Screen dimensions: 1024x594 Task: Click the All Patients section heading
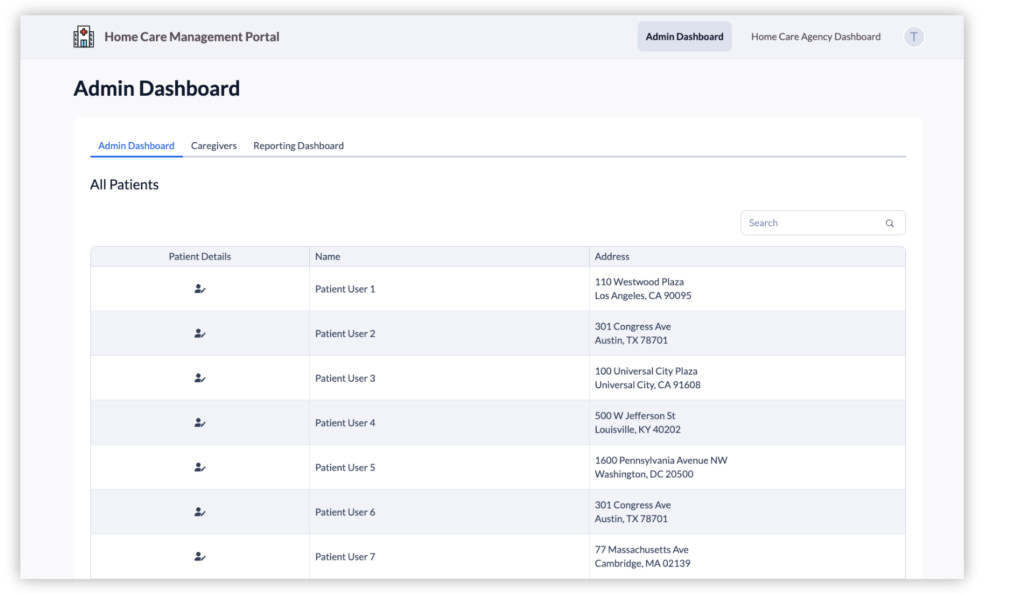tap(124, 185)
